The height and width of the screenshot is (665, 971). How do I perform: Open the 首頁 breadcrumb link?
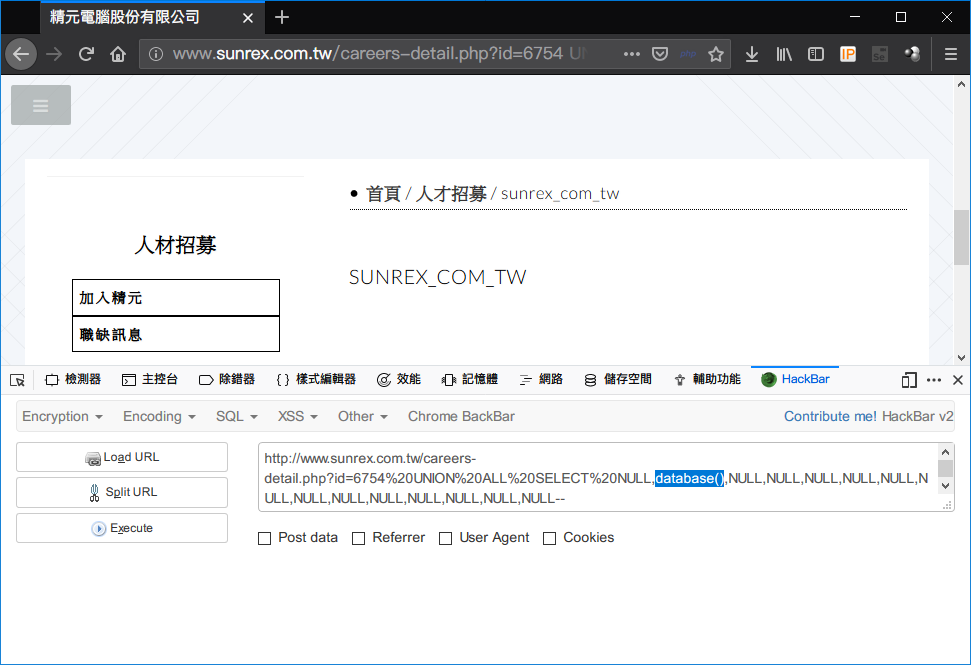click(383, 194)
